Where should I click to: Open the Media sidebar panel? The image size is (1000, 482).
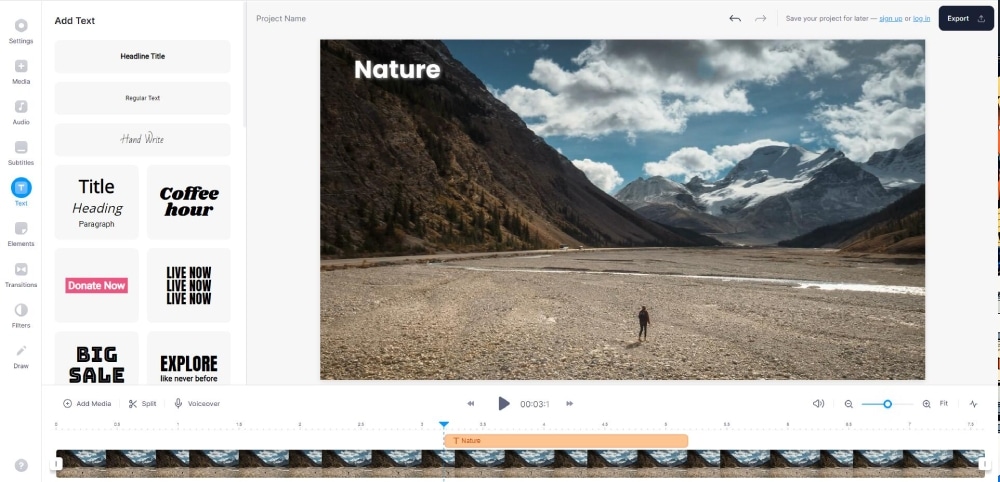21,72
